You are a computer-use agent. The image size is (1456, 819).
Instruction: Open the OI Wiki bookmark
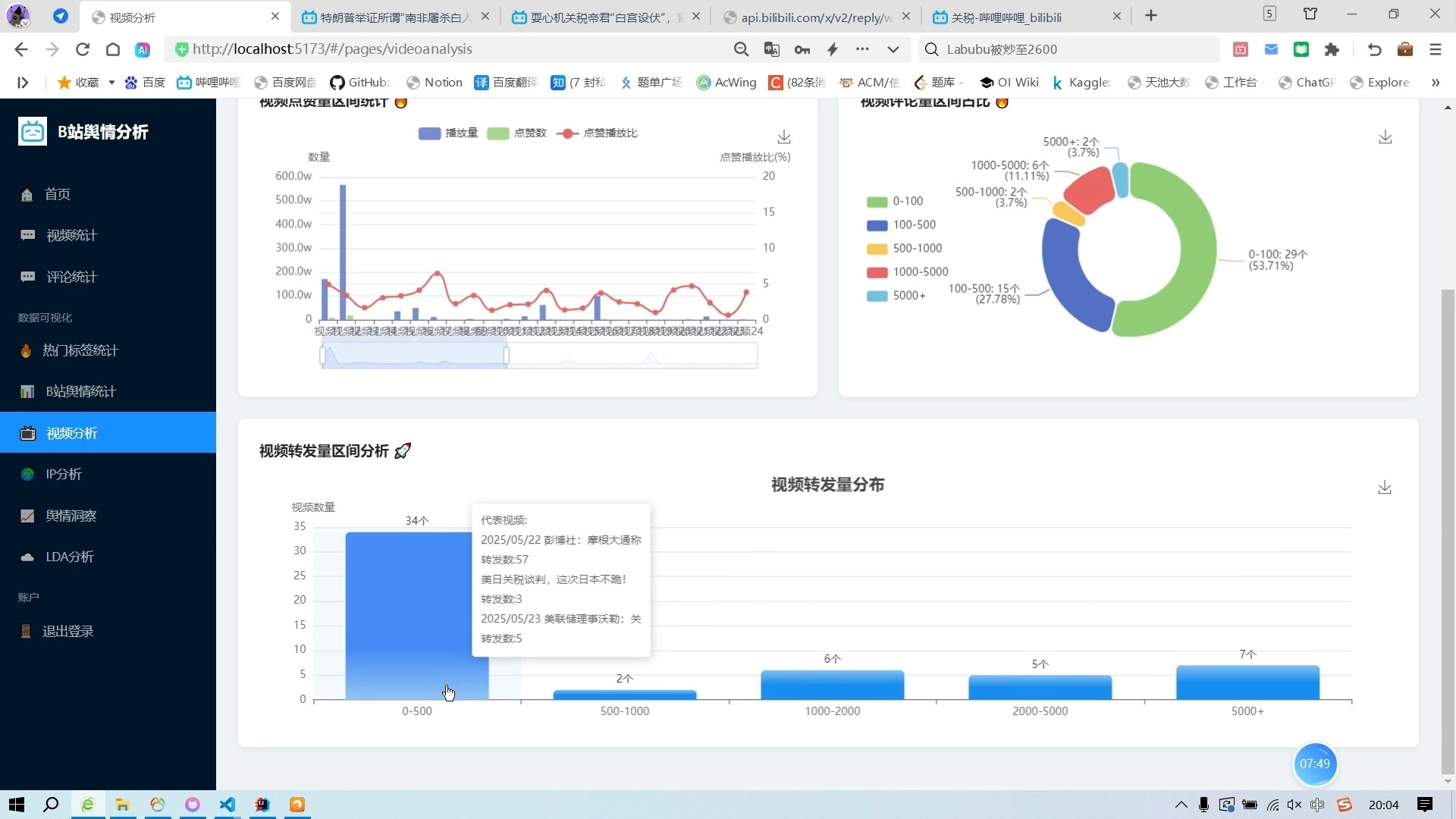coord(1009,83)
